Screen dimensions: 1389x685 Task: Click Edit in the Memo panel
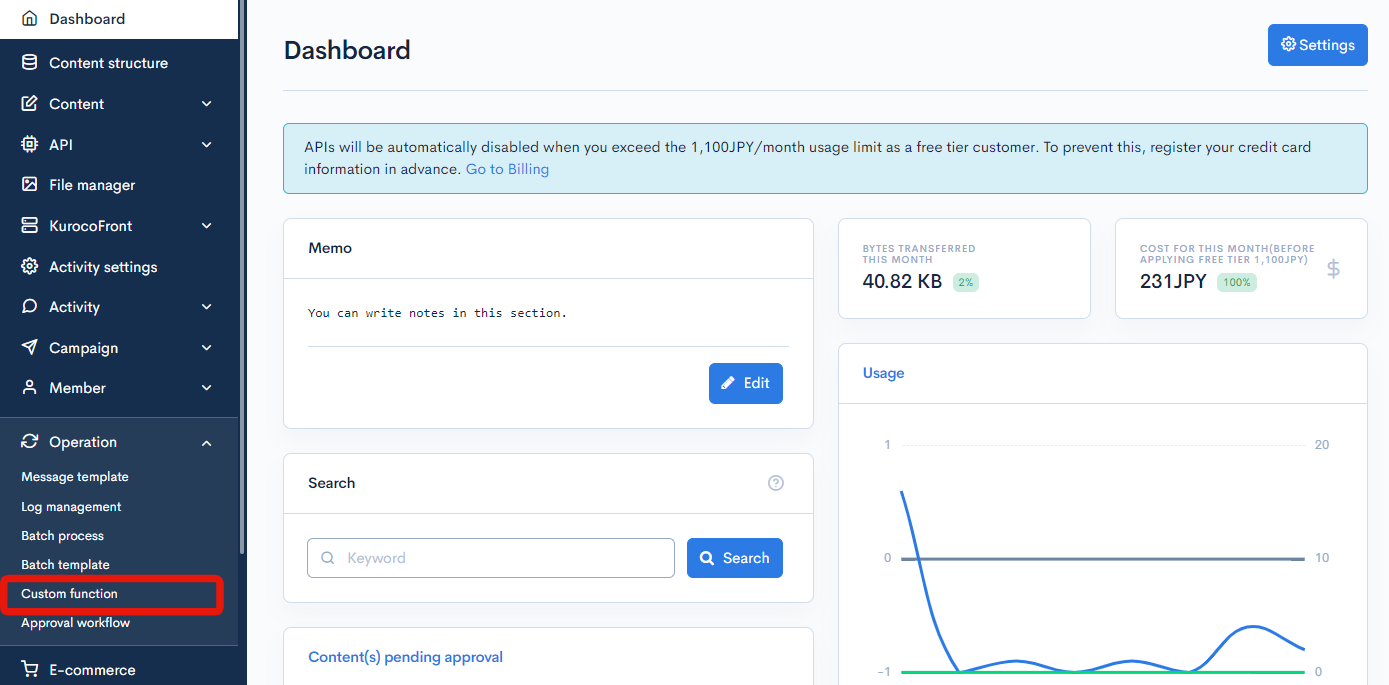pyautogui.click(x=745, y=383)
